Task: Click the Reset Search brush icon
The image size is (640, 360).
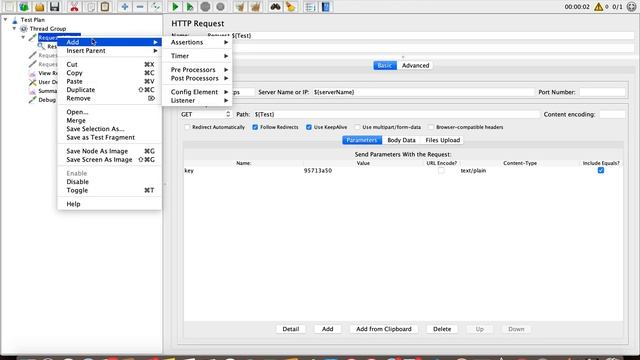Action: tap(291, 7)
